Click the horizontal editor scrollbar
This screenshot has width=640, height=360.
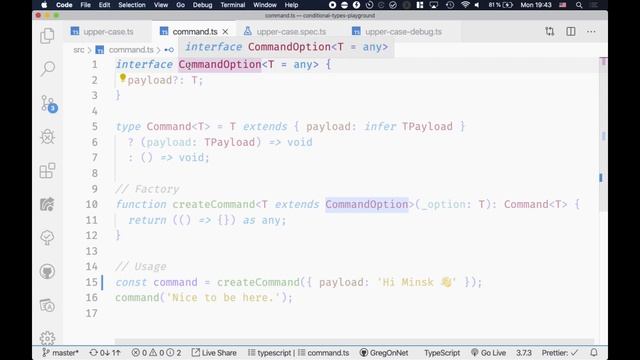coord(354,341)
